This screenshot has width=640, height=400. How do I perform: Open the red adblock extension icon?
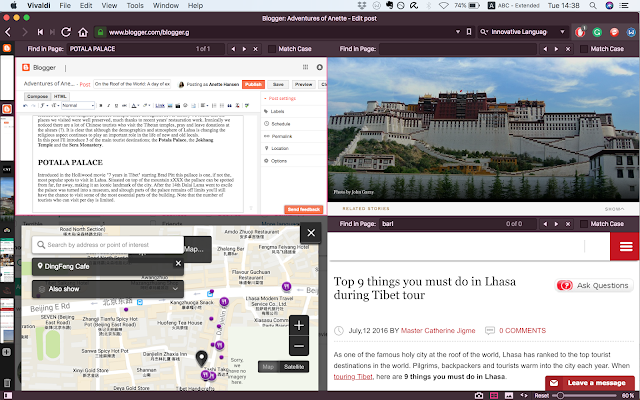coord(580,32)
